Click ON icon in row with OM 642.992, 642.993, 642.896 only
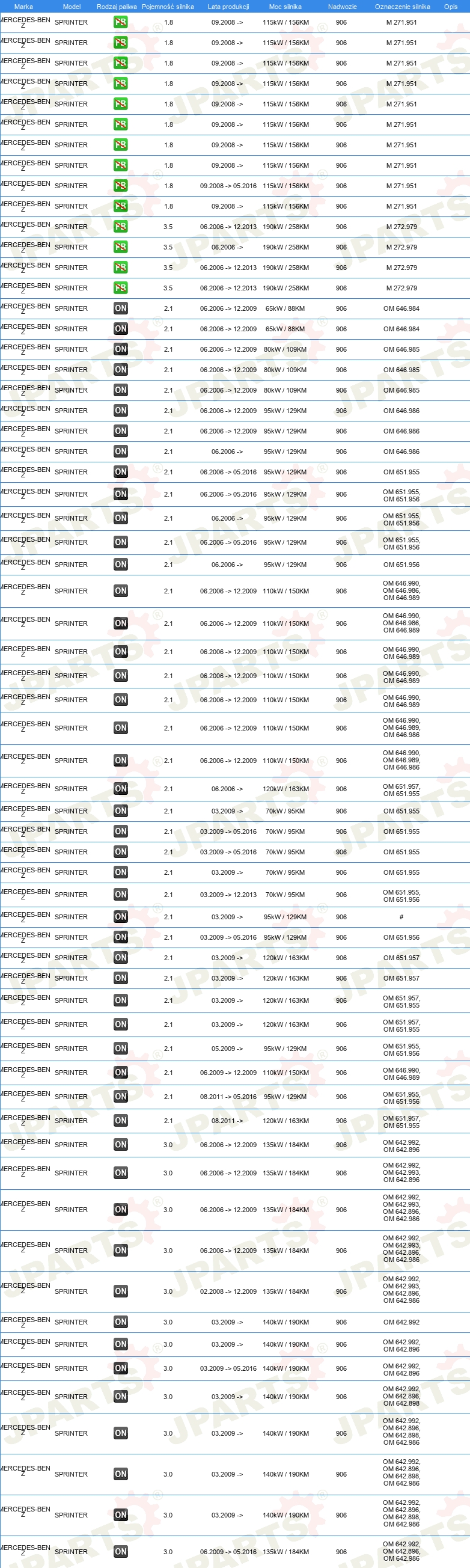This screenshot has width=470, height=1568. 121,1173
